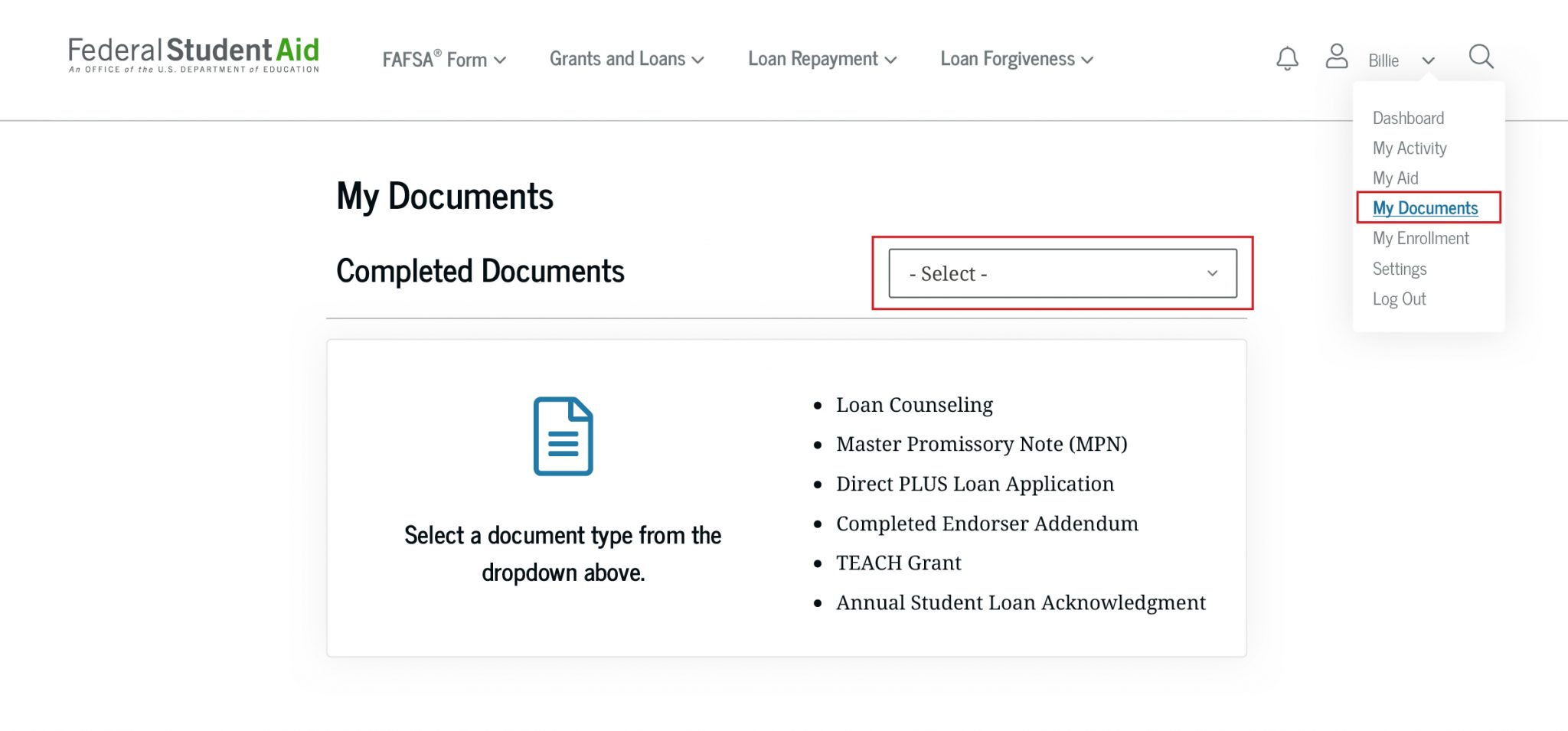Open My Activity from account menu

tap(1410, 148)
